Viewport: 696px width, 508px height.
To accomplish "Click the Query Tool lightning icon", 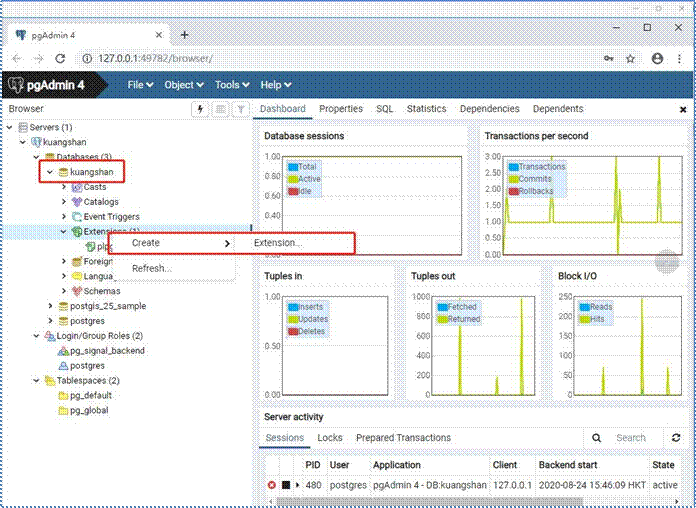I will 200,109.
